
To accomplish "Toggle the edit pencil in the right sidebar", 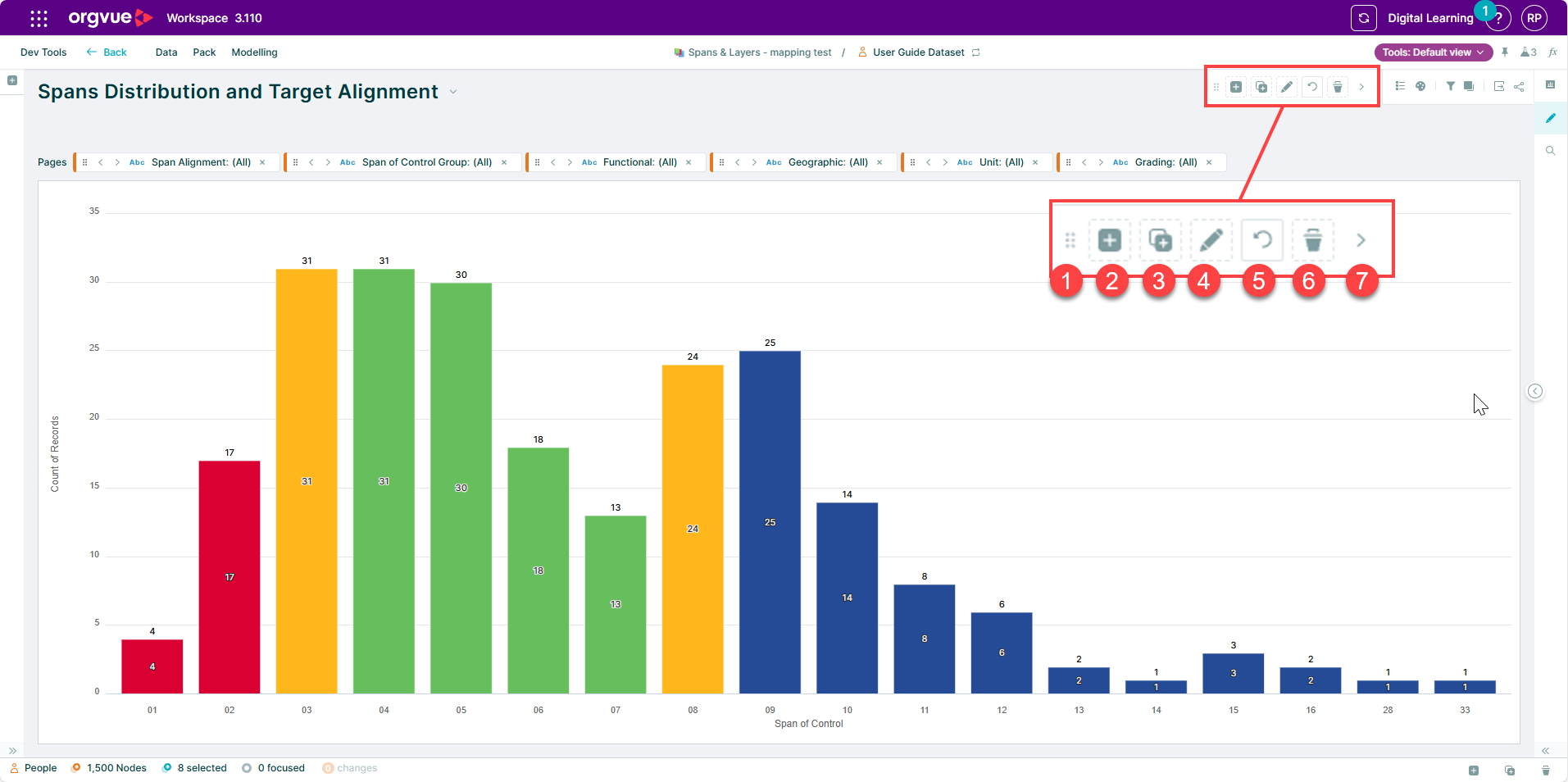I will pos(1551,118).
